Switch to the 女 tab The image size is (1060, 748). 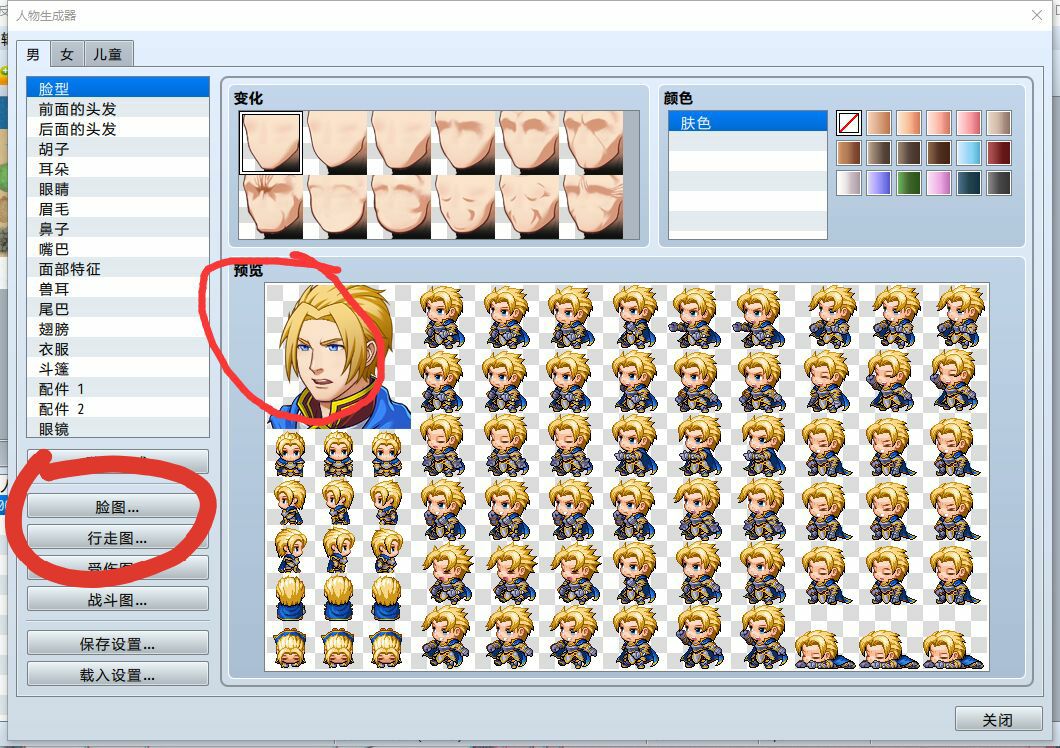pyautogui.click(x=66, y=54)
